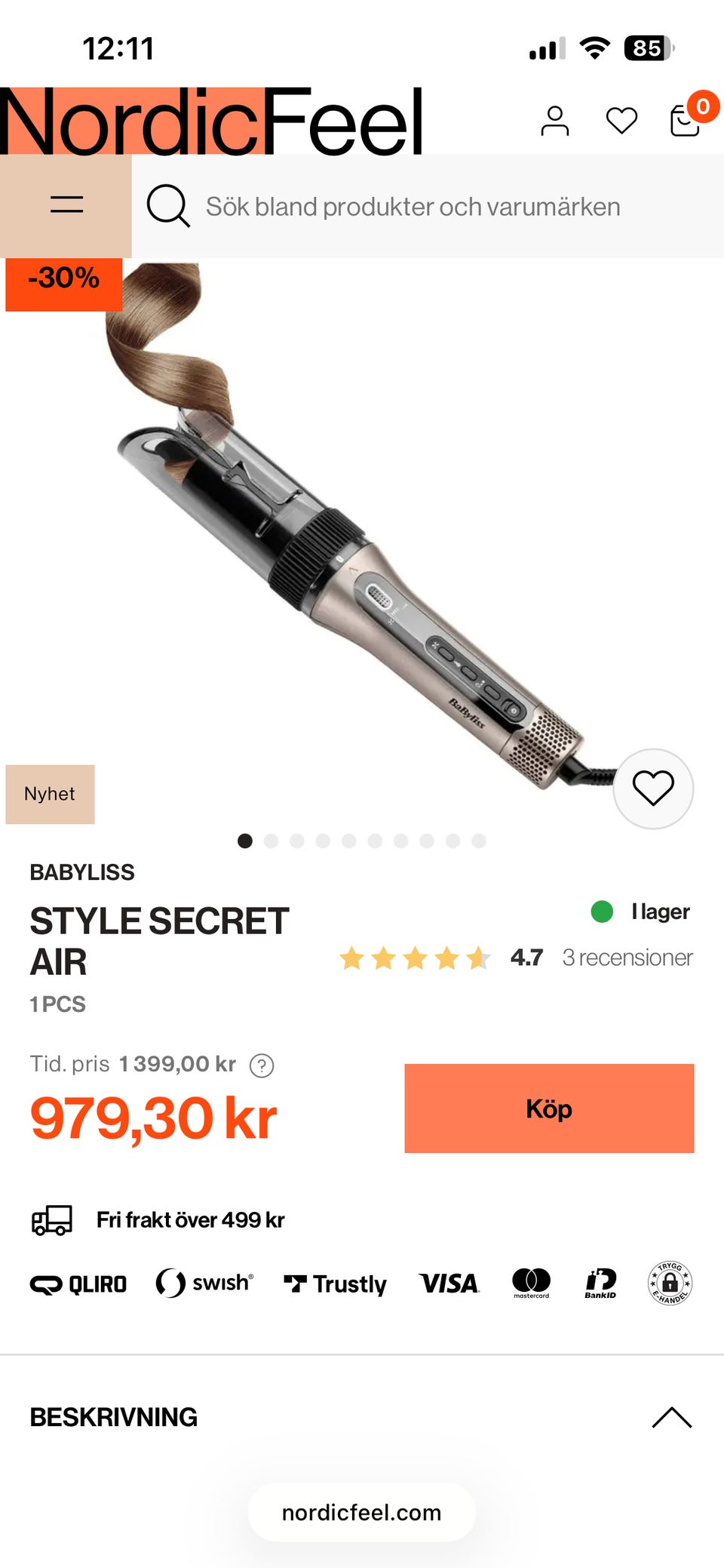Toggle the BESKRIVNING section header
Image resolution: width=724 pixels, height=1568 pixels.
point(362,1417)
